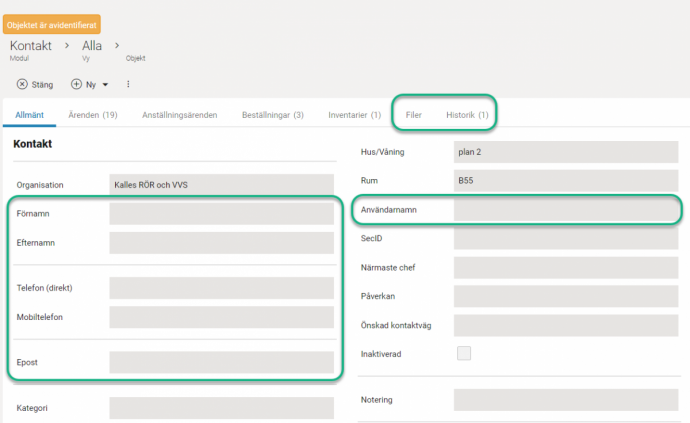Click the Ny plus icon
The width and height of the screenshot is (690, 423).
pyautogui.click(x=76, y=84)
